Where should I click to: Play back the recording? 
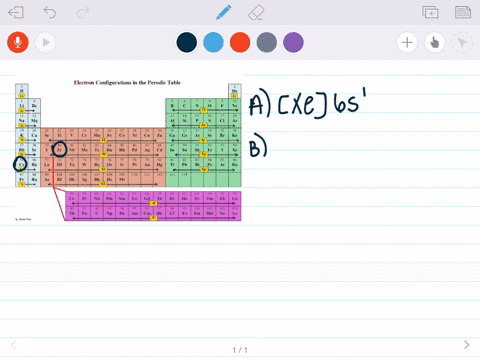[x=45, y=42]
